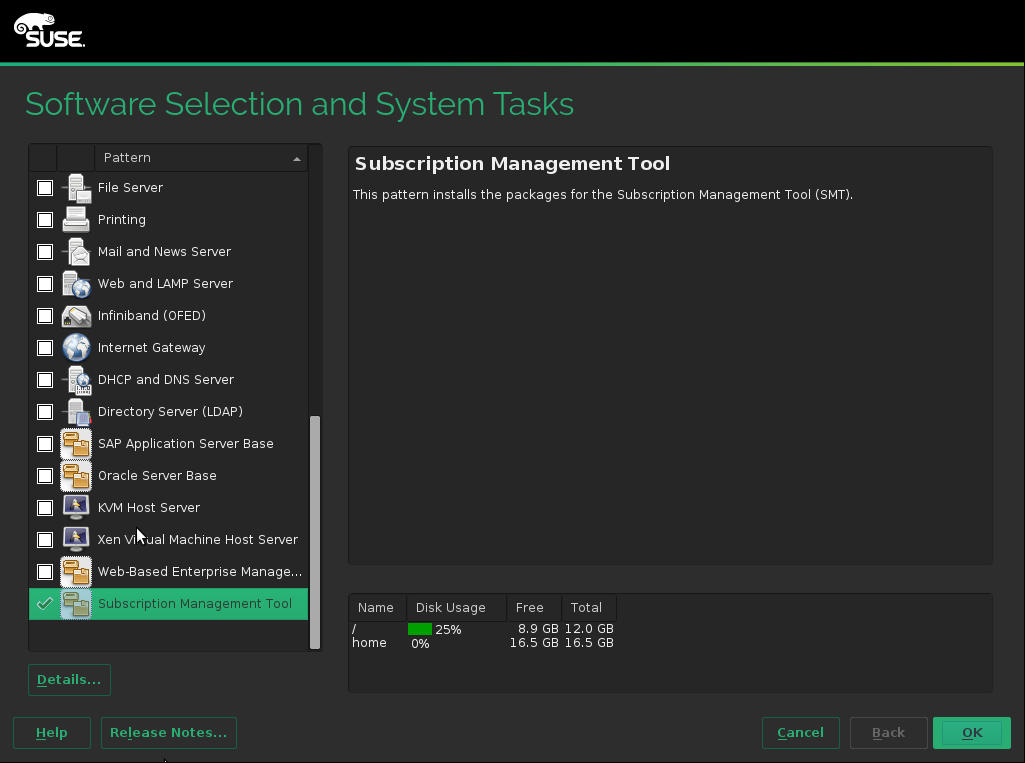
Task: Open the Details view
Action: tap(69, 680)
